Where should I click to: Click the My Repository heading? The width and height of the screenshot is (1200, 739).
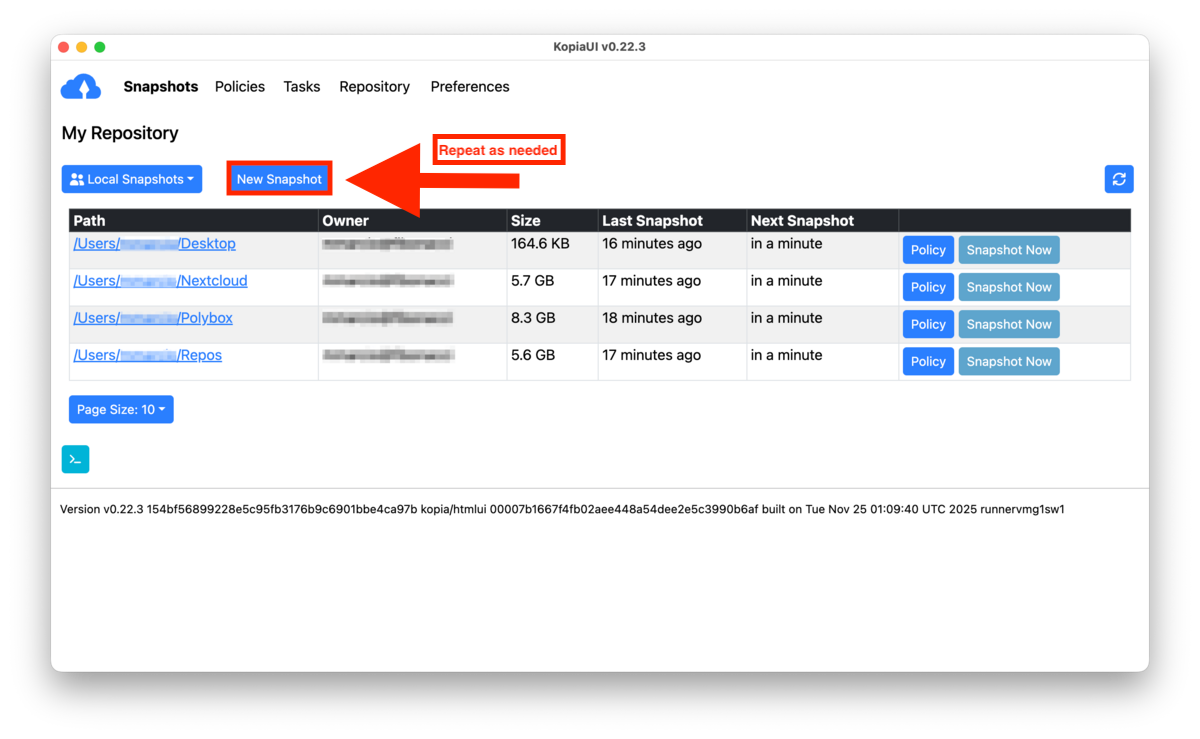click(x=120, y=133)
